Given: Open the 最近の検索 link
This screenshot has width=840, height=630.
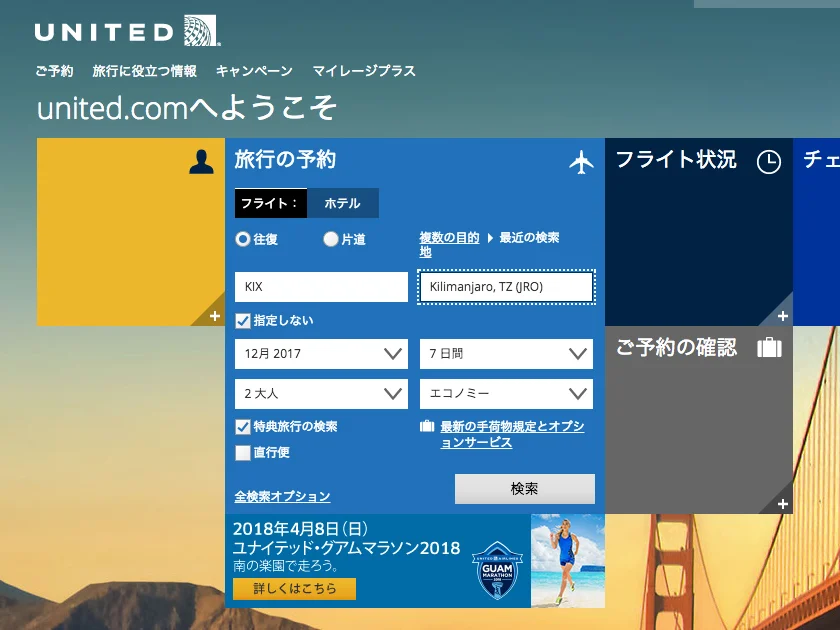Looking at the screenshot, I should tap(529, 237).
